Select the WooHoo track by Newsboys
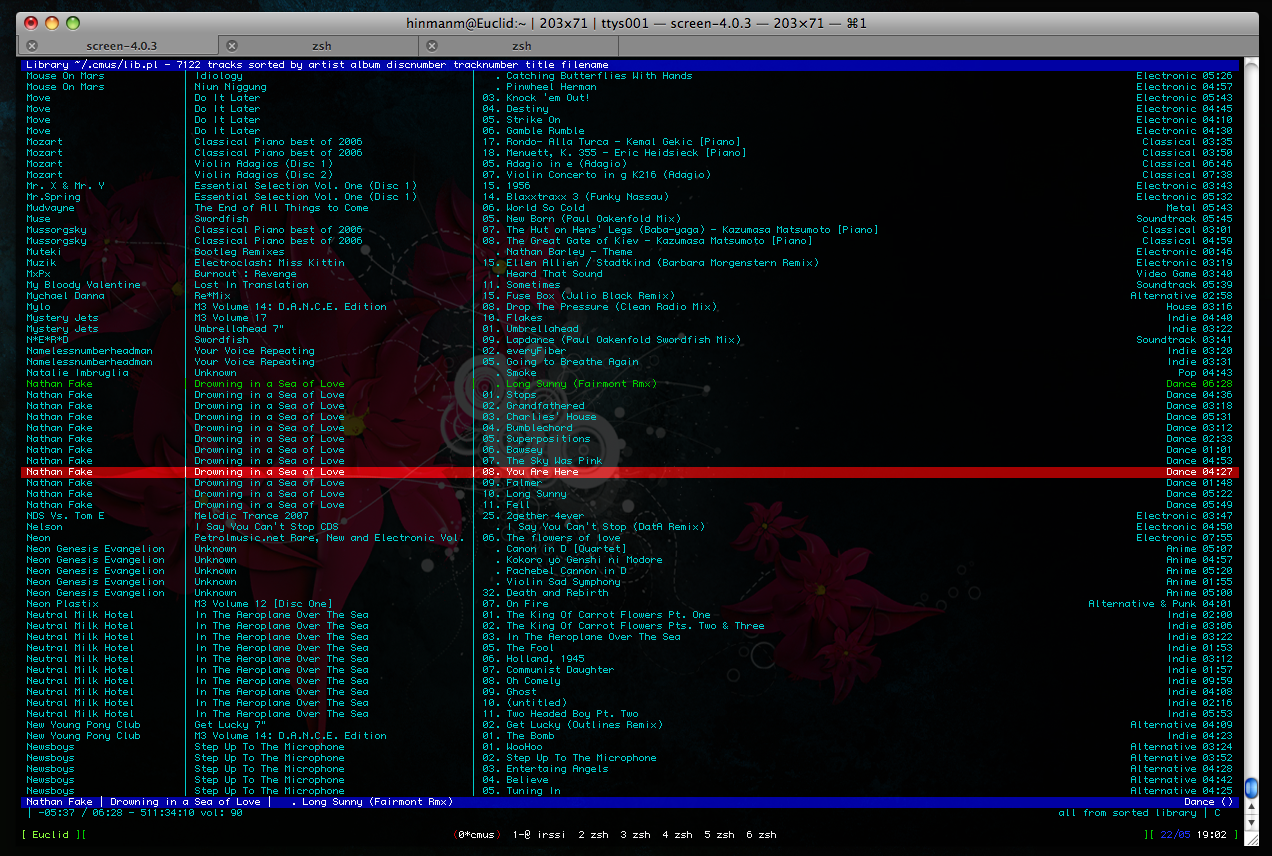1272x856 pixels. [524, 747]
